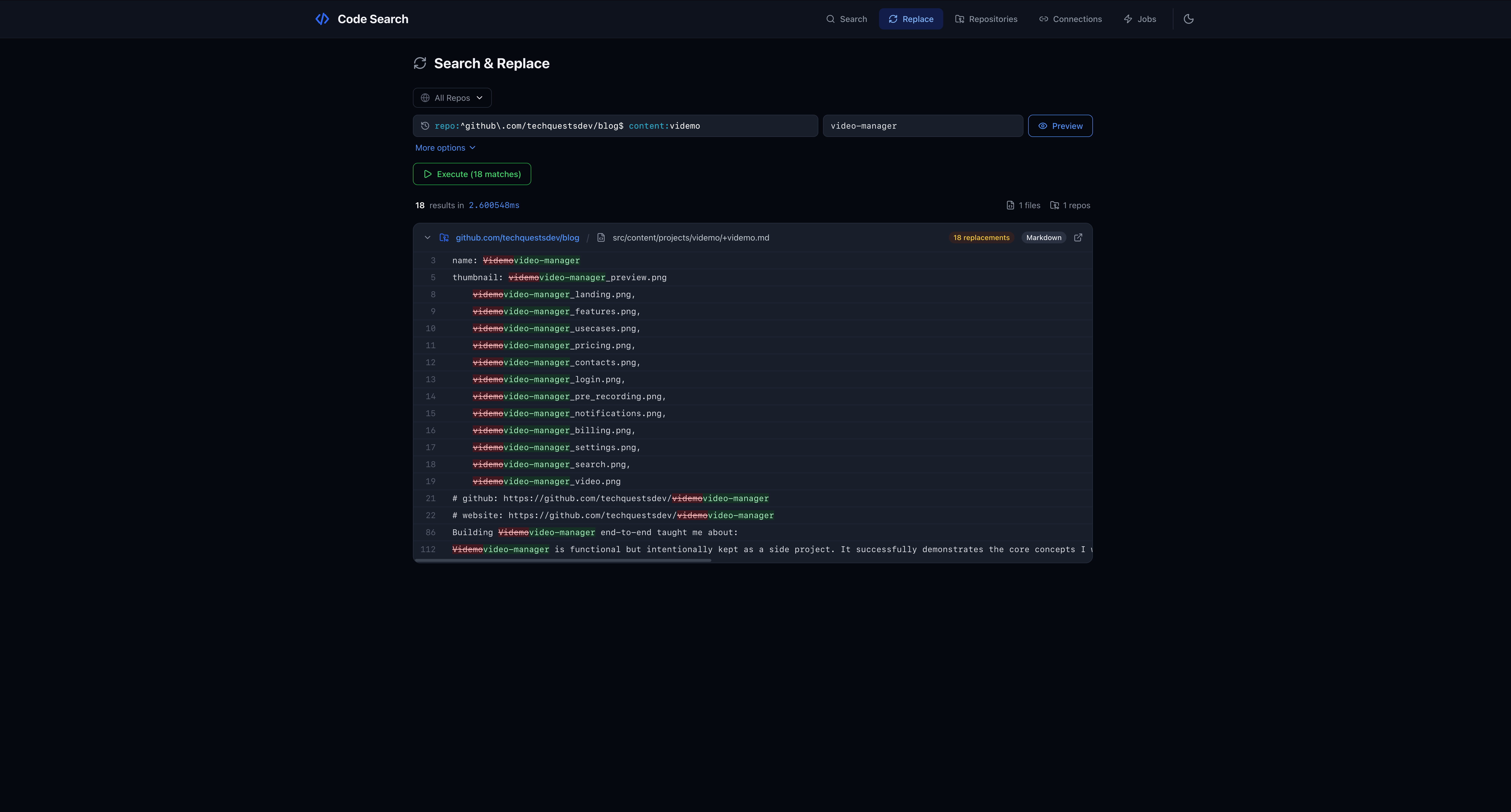The height and width of the screenshot is (812, 1511).
Task: Select the Search magnifier icon in navbar
Action: tap(831, 19)
